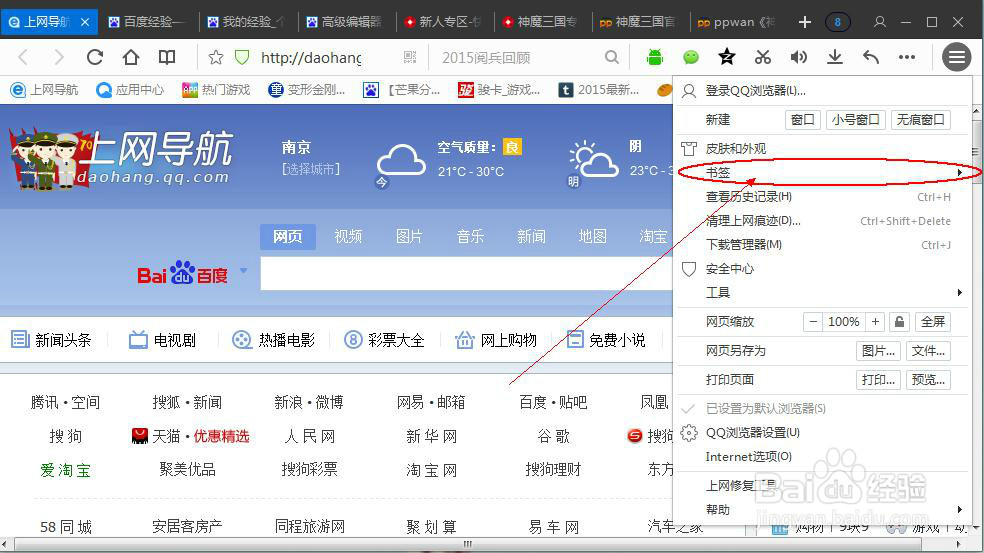Go forward with right arrow

pos(59,58)
